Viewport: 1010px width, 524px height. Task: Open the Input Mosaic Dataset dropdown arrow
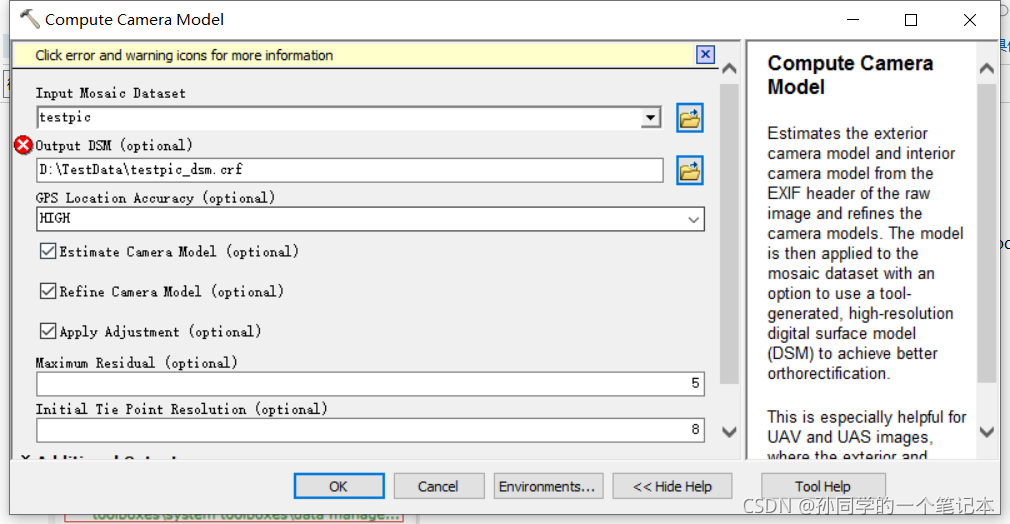pyautogui.click(x=651, y=117)
